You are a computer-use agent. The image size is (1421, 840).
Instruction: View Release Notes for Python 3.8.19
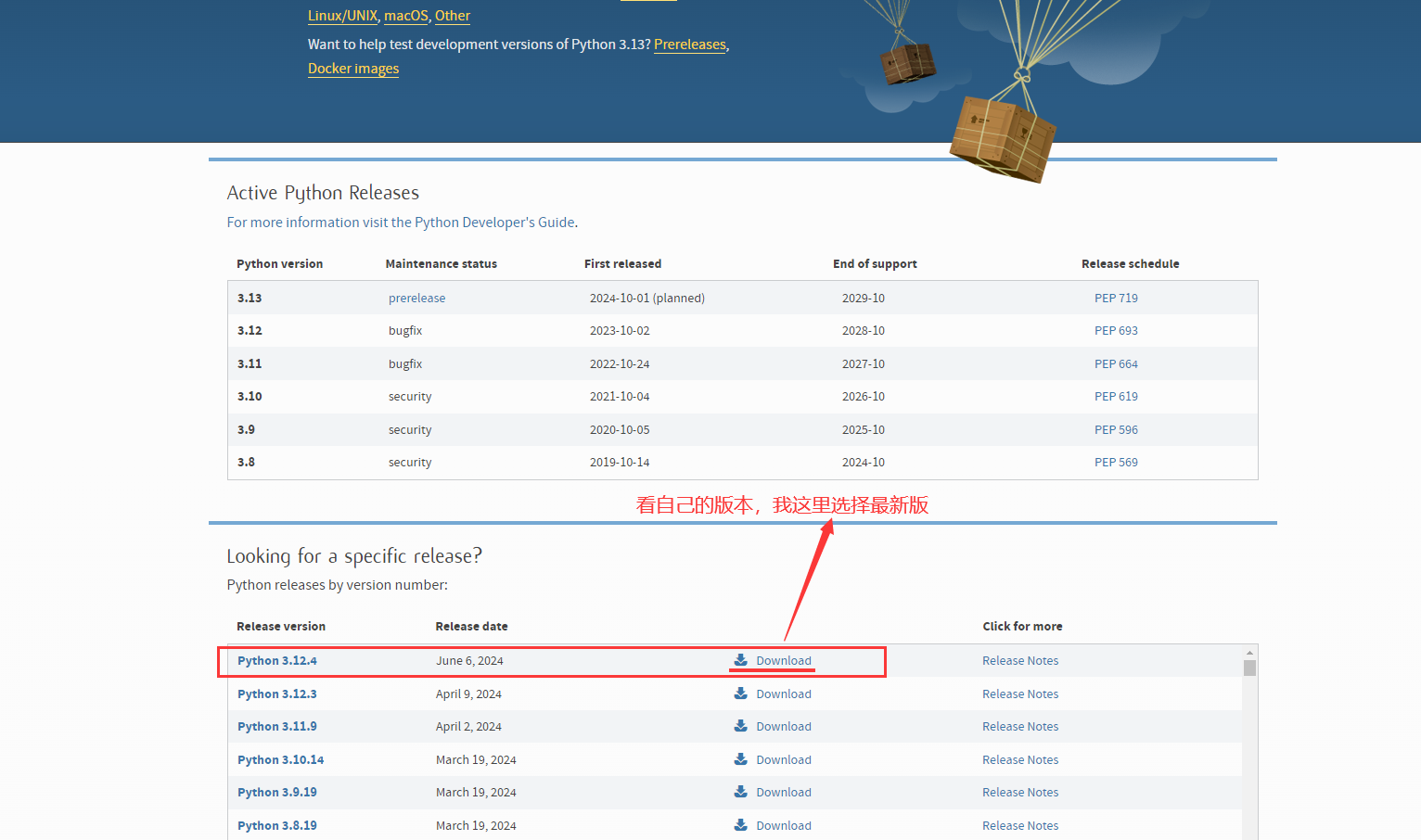1020,825
